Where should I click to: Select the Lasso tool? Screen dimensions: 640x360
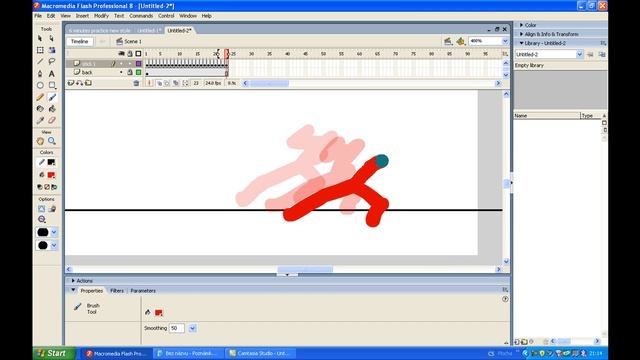coord(52,62)
